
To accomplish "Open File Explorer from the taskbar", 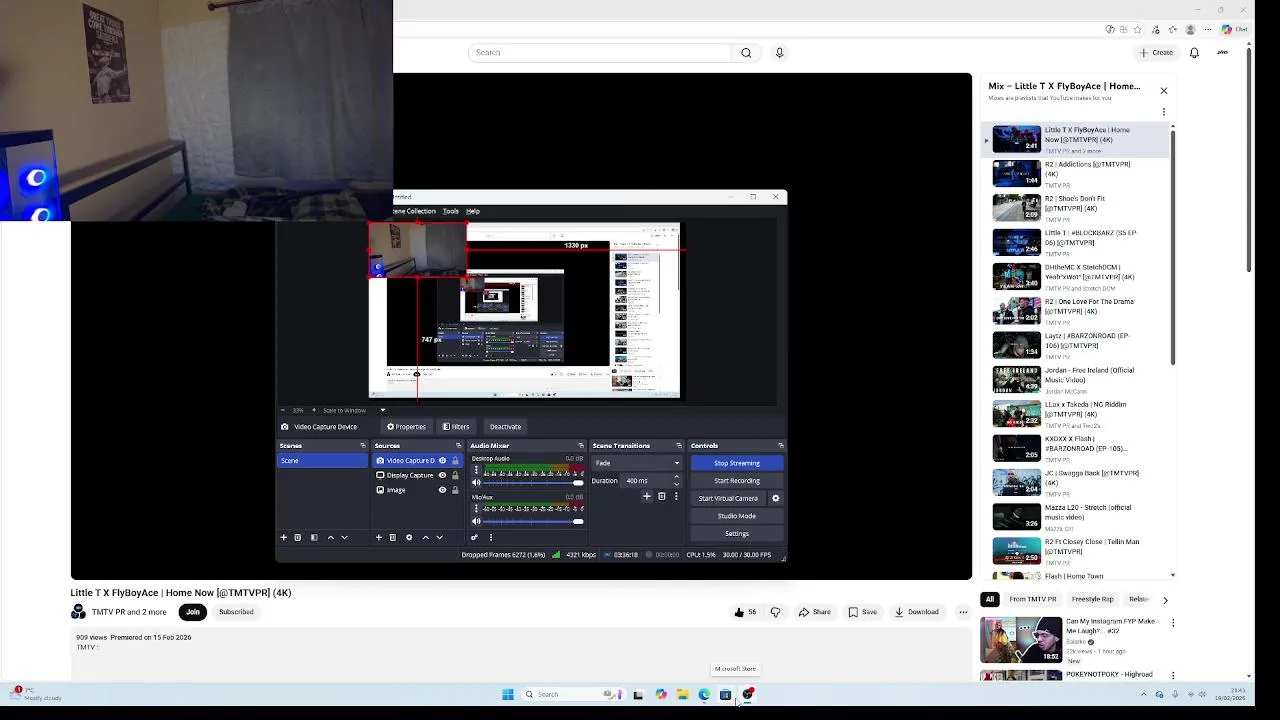I will click(682, 695).
